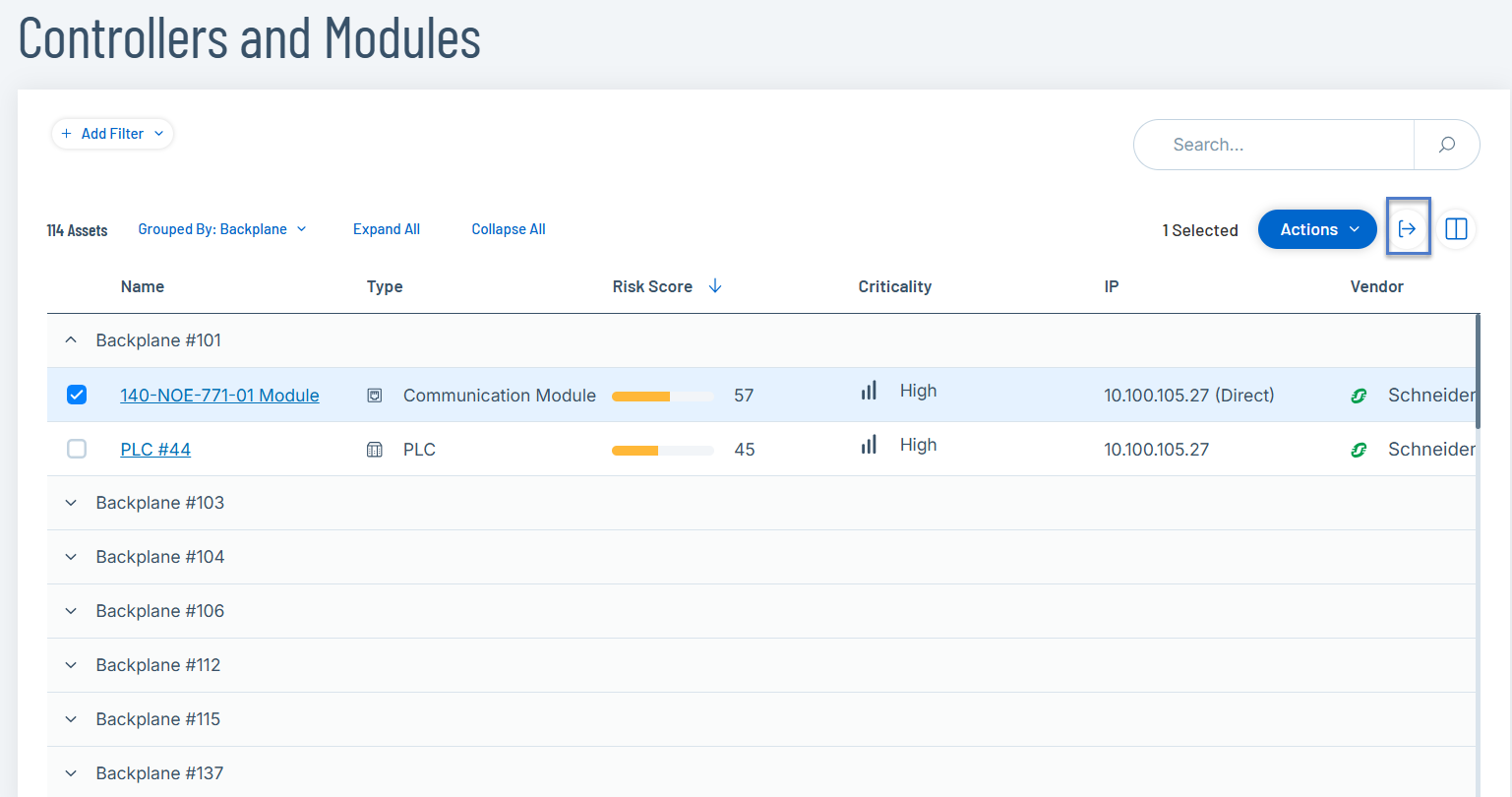This screenshot has height=797, width=1512.
Task: Open the 140-NOE-771-01 Module link
Action: tap(219, 396)
